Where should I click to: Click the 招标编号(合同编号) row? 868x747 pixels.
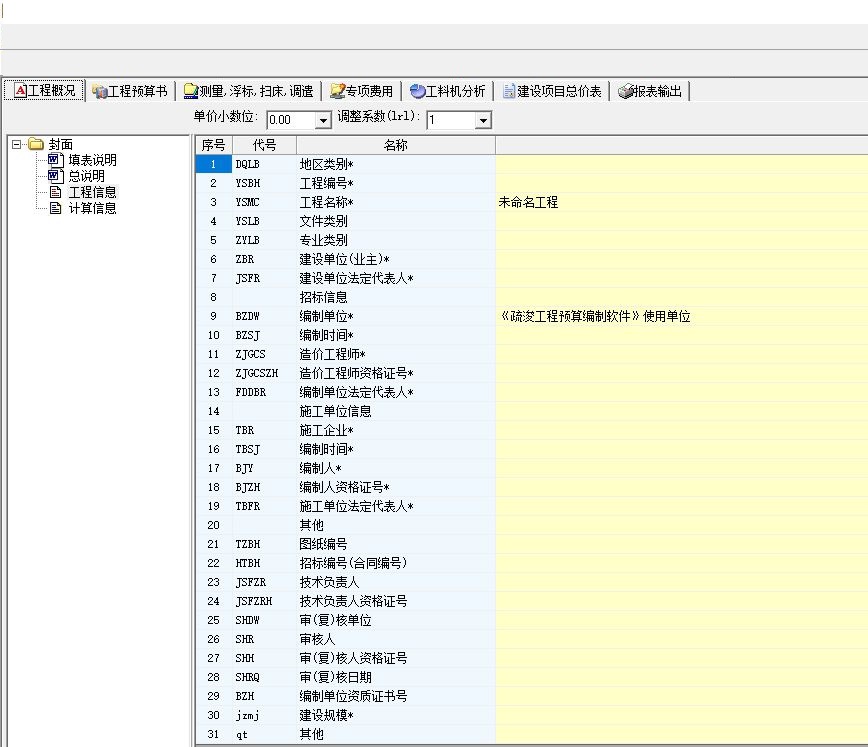pos(531,563)
